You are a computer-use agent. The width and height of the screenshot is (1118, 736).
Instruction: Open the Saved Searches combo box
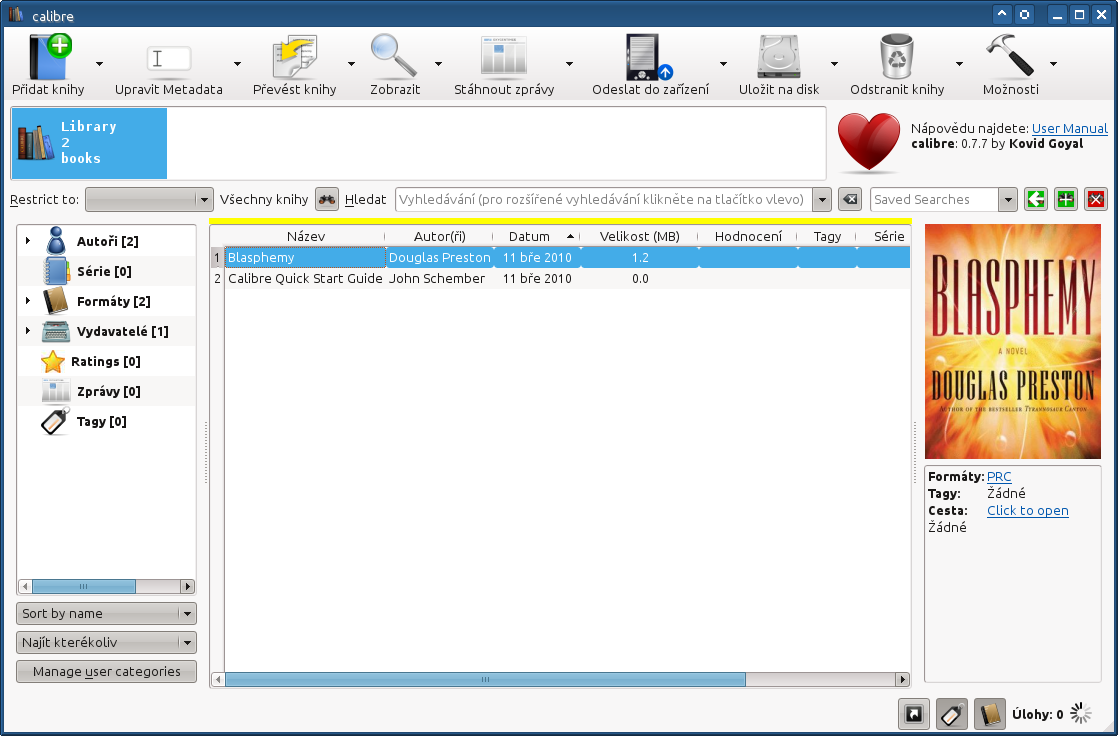point(943,200)
